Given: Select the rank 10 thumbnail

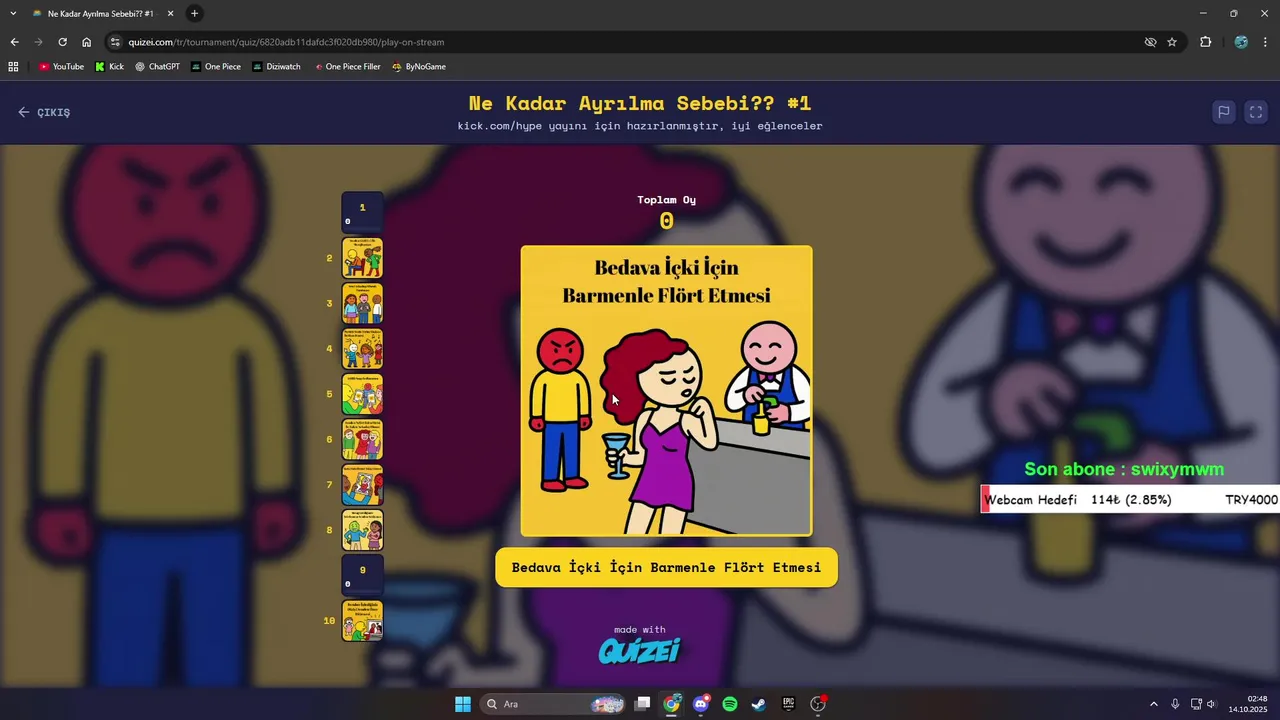Looking at the screenshot, I should [362, 621].
